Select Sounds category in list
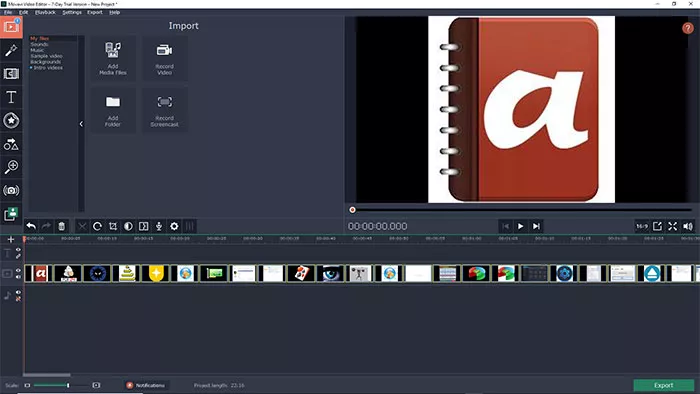 coord(39,45)
